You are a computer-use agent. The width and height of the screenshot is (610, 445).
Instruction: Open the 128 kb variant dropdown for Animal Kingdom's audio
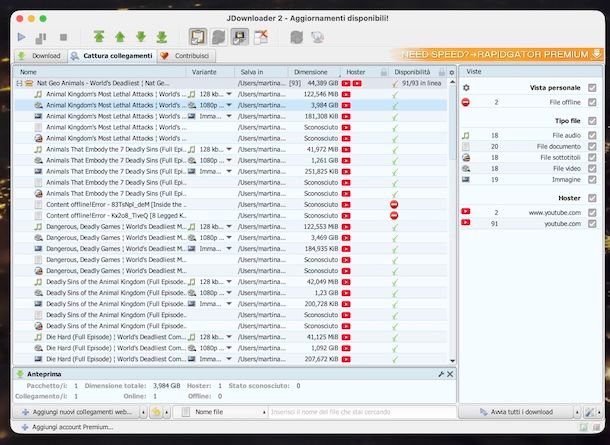(x=229, y=94)
